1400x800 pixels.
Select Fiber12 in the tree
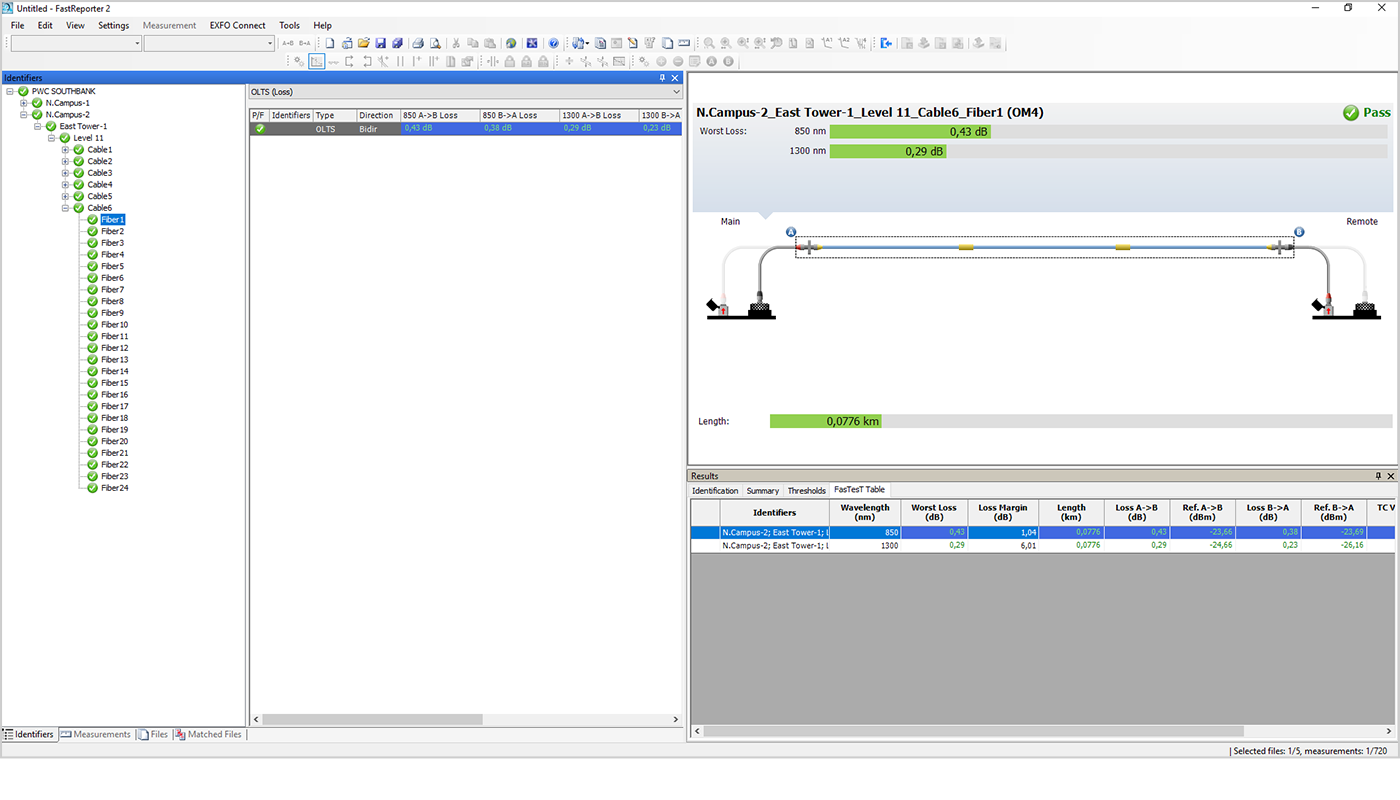(114, 348)
